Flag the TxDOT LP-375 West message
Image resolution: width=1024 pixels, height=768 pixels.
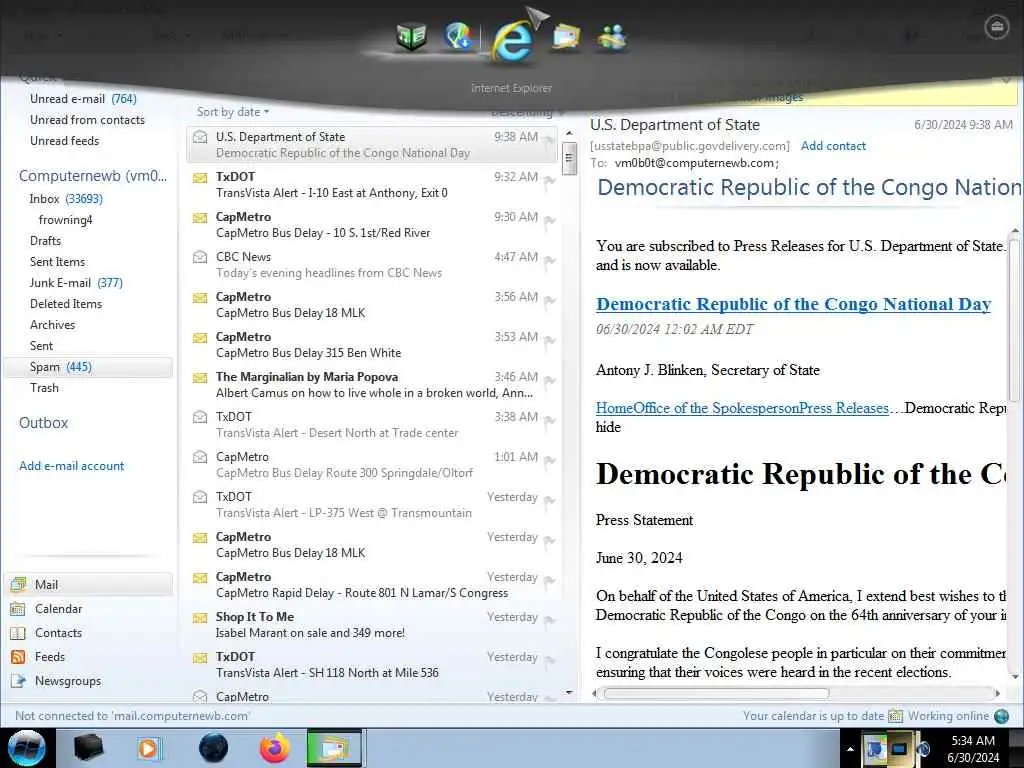pos(550,501)
